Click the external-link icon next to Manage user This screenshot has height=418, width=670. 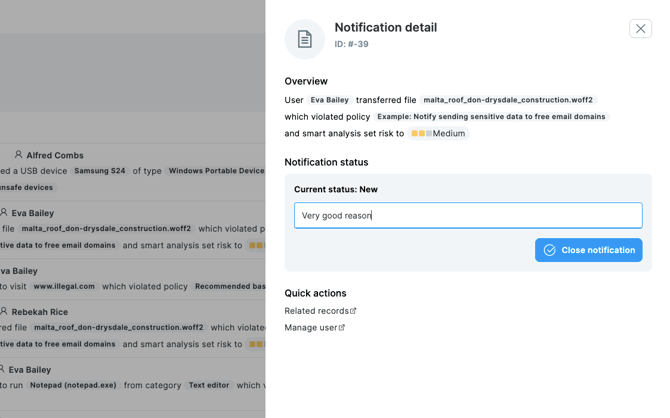pos(342,328)
